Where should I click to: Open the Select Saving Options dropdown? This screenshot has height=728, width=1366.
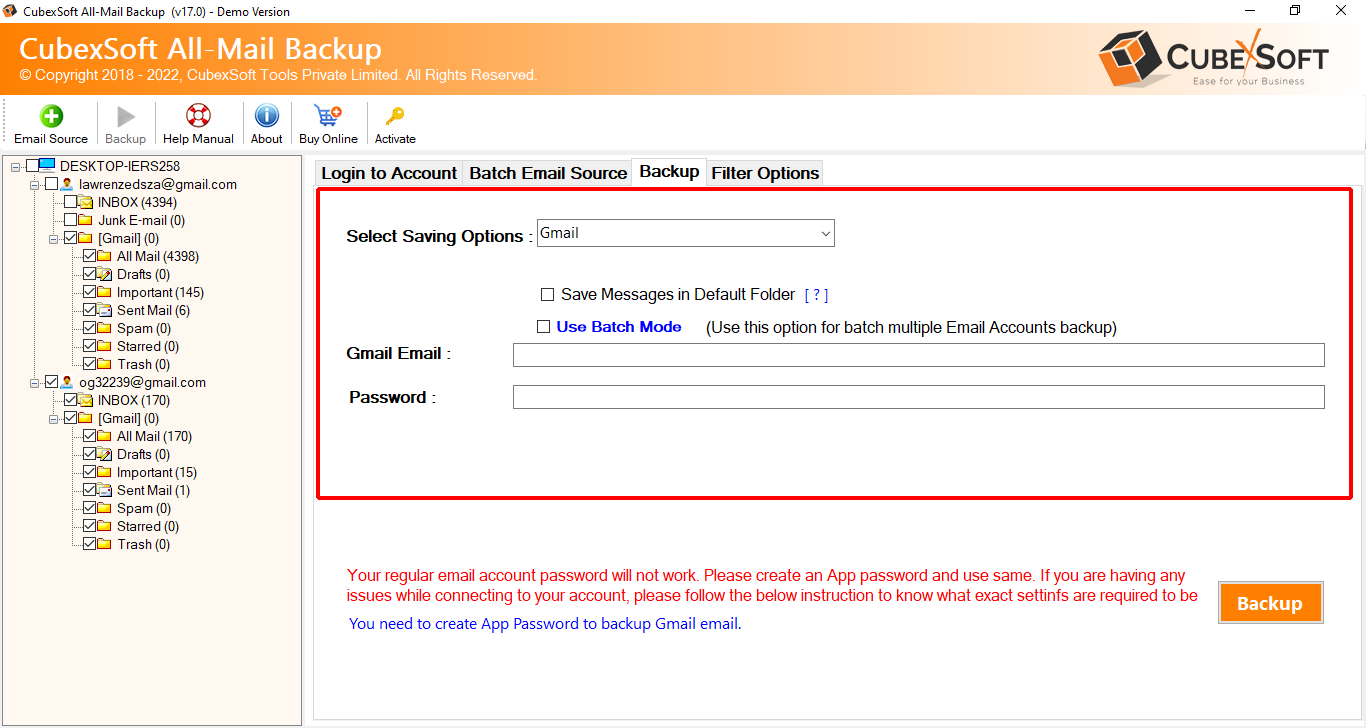point(685,233)
